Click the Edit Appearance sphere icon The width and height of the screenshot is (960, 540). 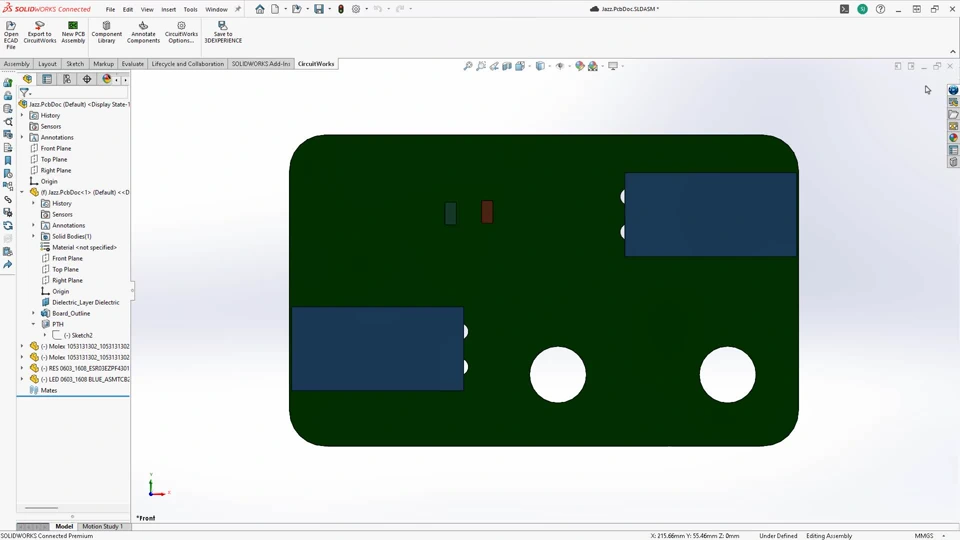(x=579, y=66)
